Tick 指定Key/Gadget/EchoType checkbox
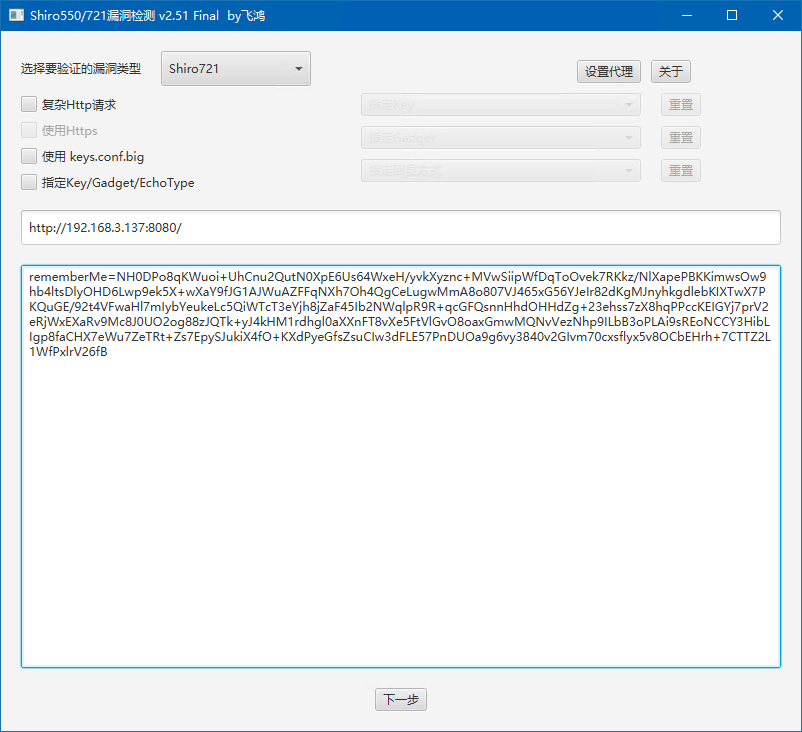 coord(29,182)
